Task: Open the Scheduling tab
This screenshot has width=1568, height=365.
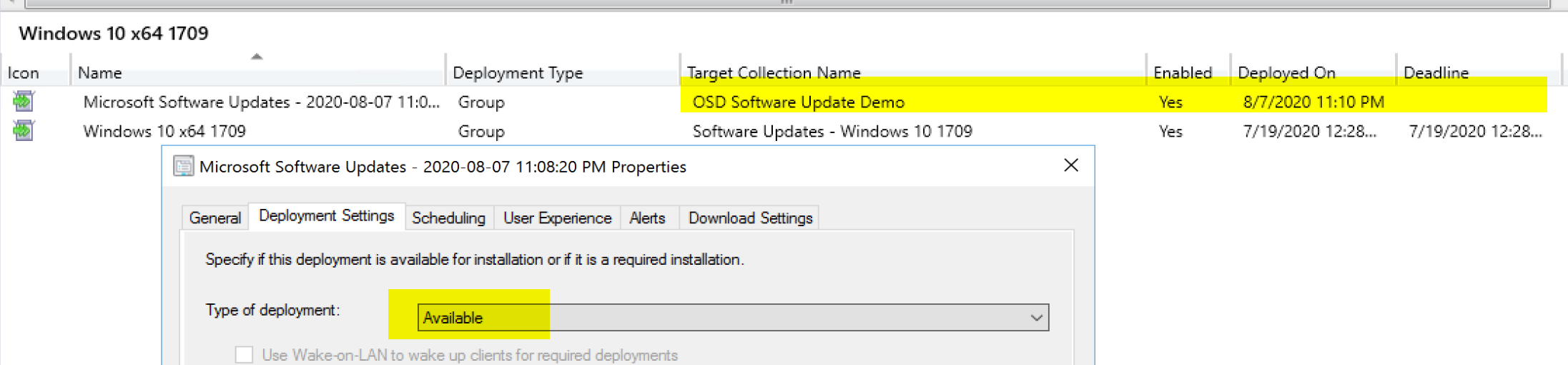Action: point(448,218)
